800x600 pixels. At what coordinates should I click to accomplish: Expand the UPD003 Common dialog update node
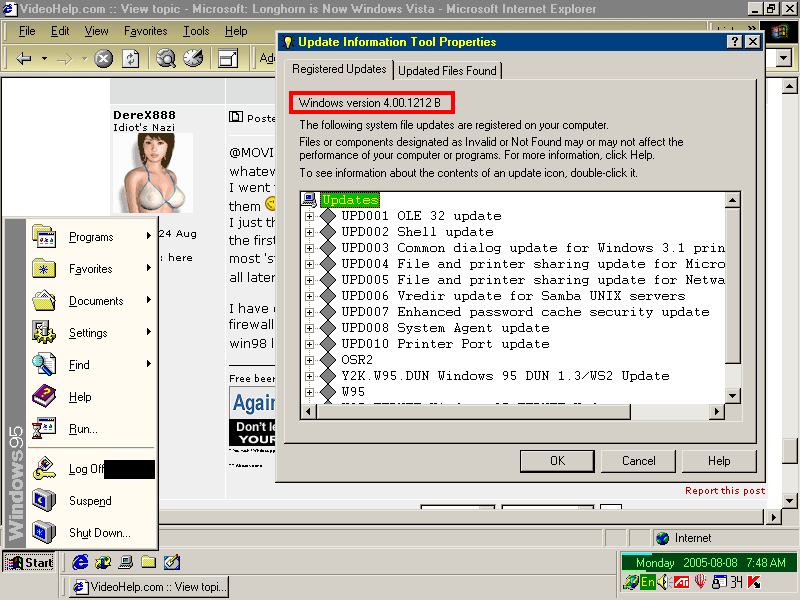pos(309,248)
